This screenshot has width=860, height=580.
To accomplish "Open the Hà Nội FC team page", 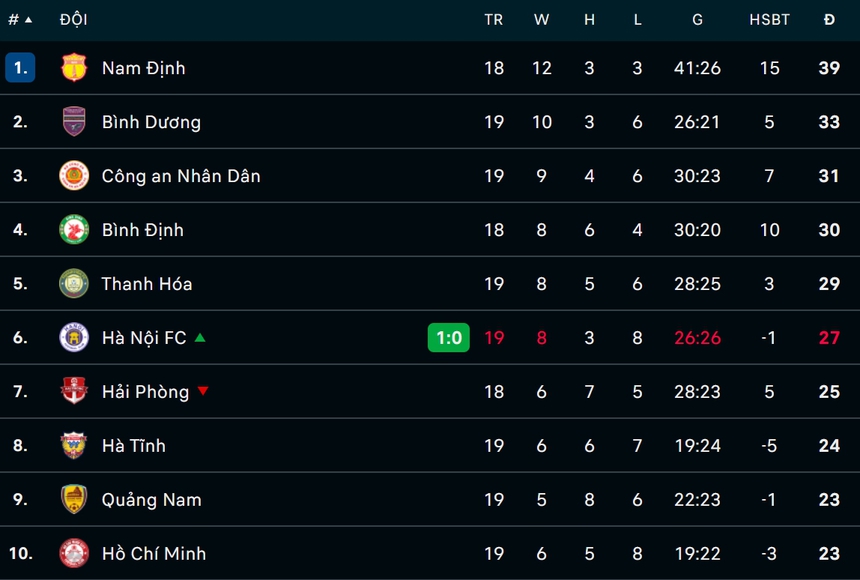I will tap(144, 338).
